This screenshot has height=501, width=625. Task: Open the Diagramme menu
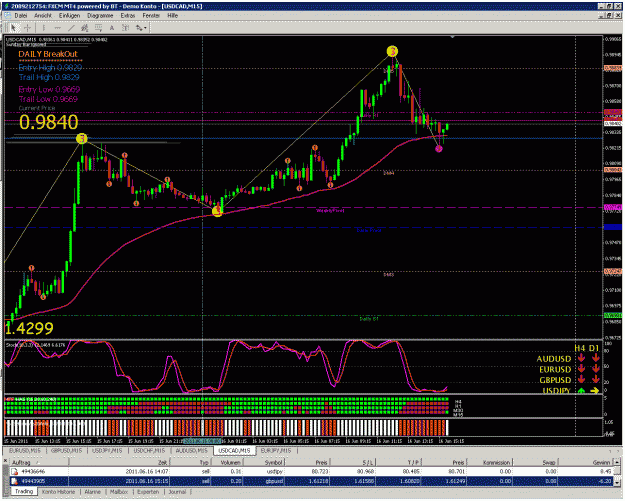pos(100,16)
